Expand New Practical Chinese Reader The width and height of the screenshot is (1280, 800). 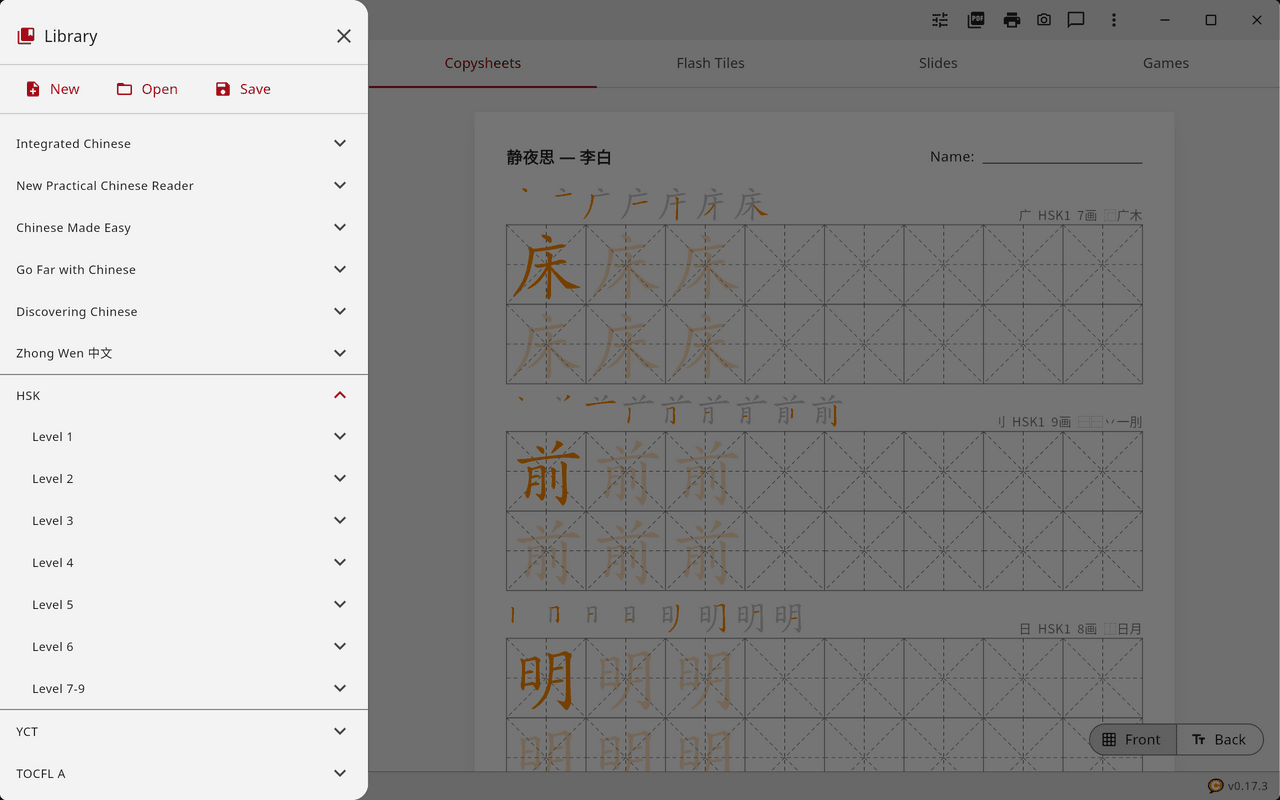[x=184, y=185]
